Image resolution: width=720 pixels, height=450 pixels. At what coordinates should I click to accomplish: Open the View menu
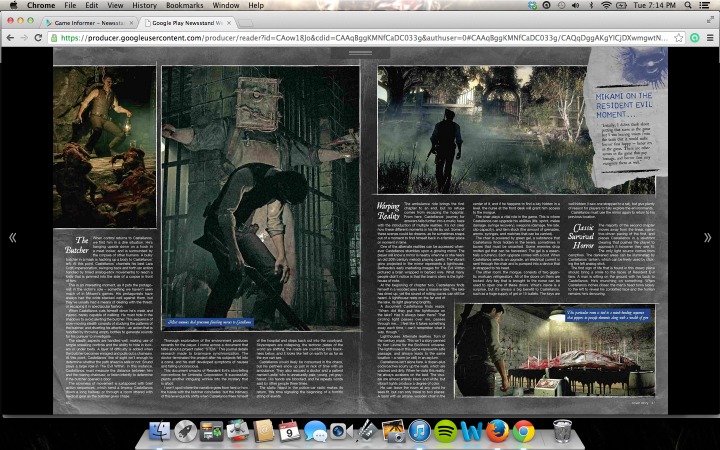(115, 5)
